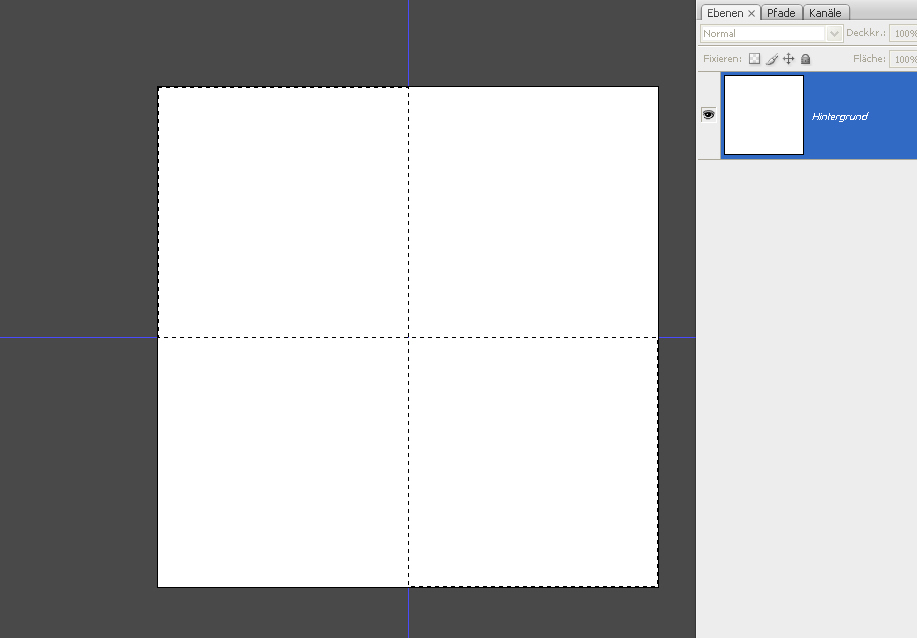Click the Fläche fill value field
This screenshot has height=638, width=917.
[903, 59]
